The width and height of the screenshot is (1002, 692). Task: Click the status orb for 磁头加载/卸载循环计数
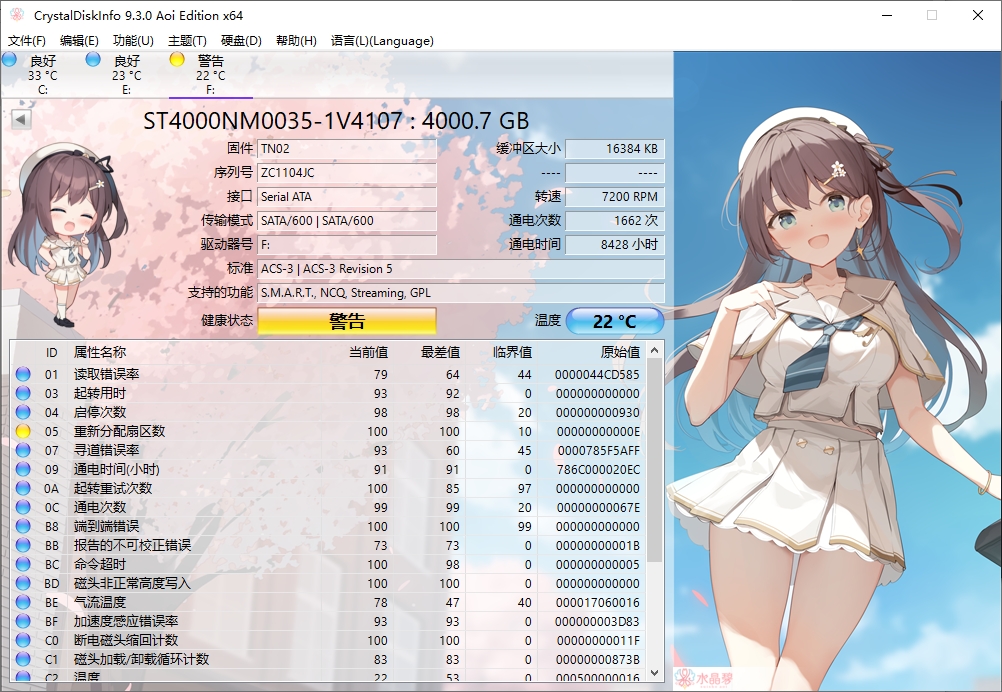23,659
